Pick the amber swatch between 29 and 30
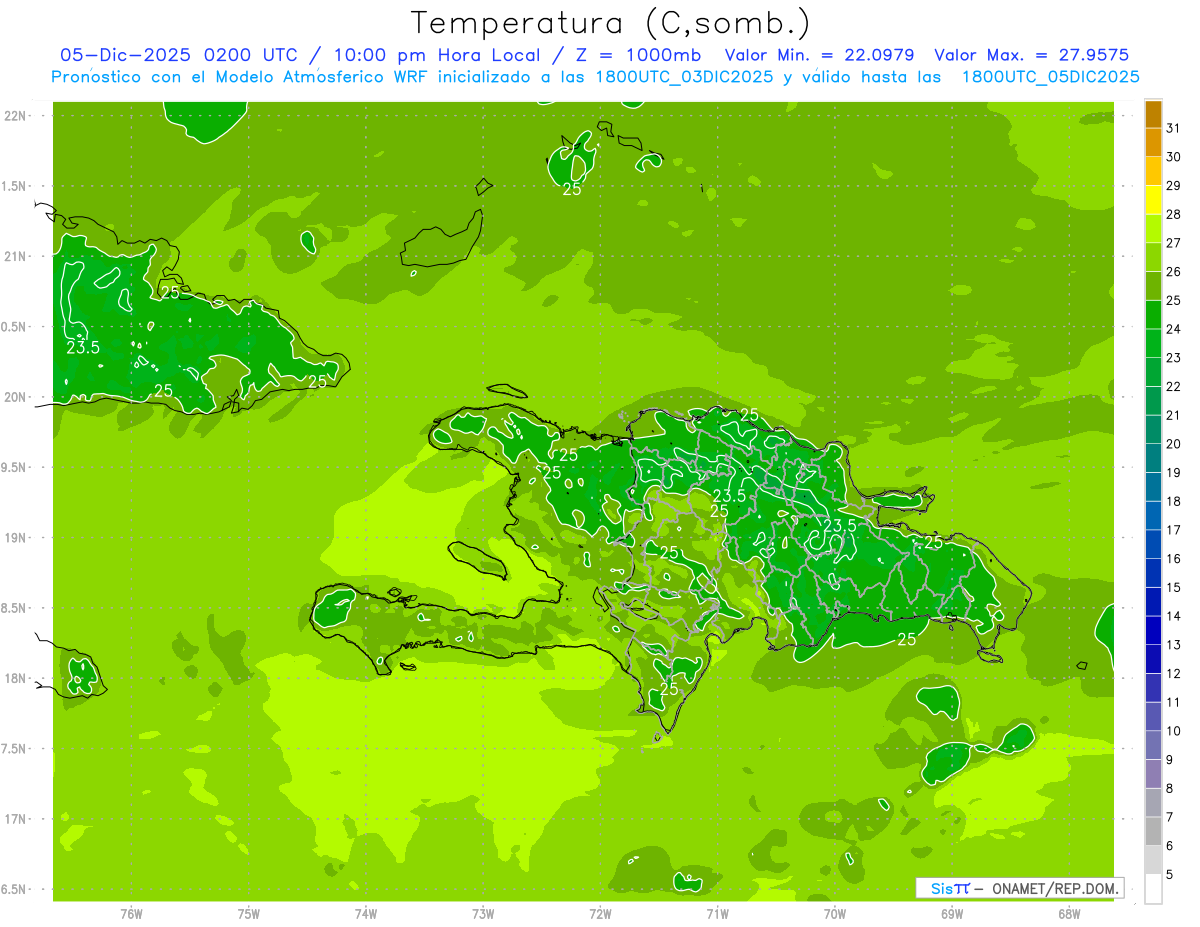This screenshot has width=1200, height=927. click(x=1153, y=171)
